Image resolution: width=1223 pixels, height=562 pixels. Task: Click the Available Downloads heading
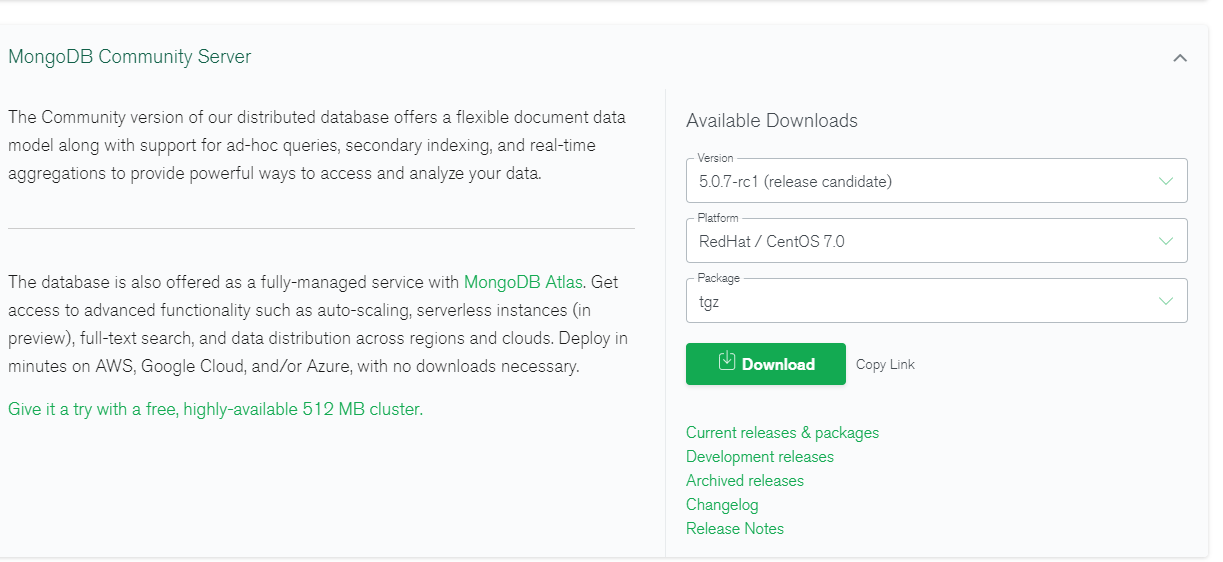pos(771,121)
